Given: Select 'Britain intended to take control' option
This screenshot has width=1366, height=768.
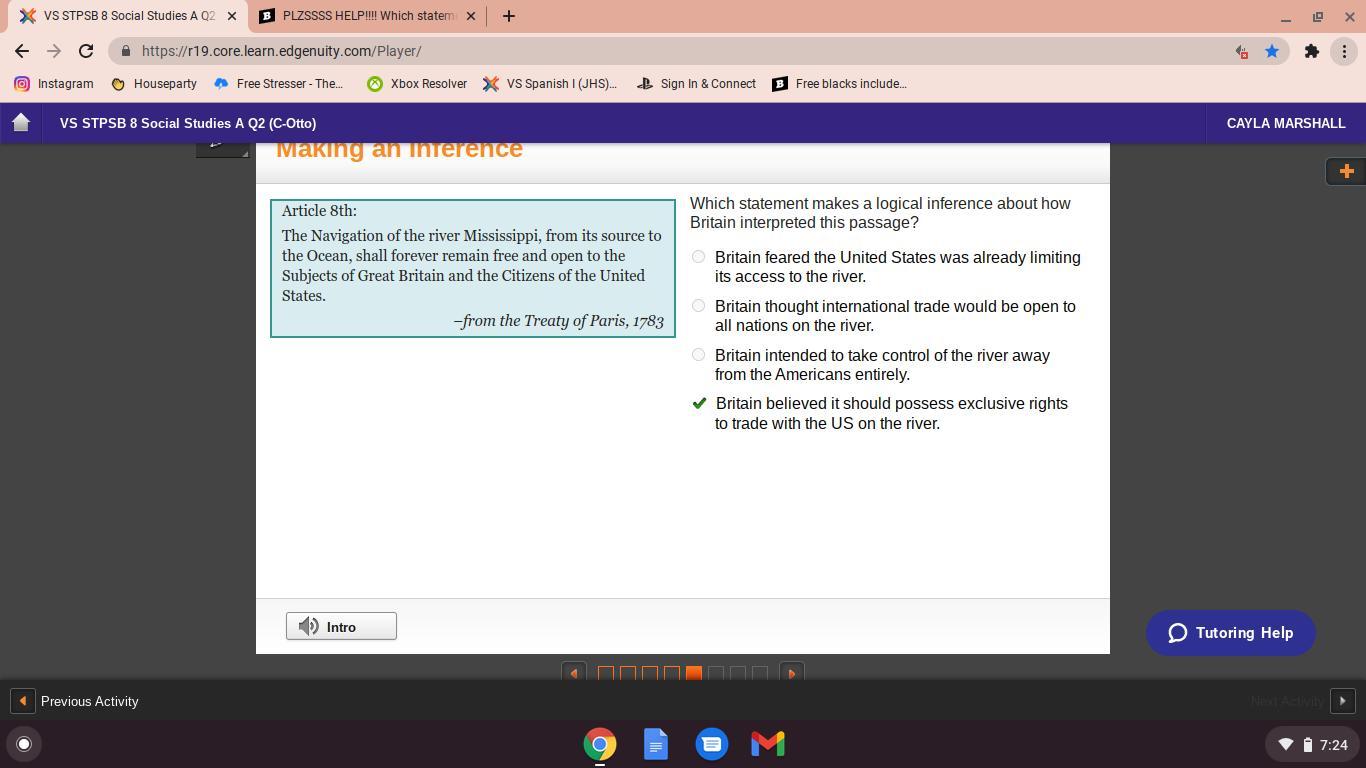Looking at the screenshot, I should pyautogui.click(x=698, y=355).
